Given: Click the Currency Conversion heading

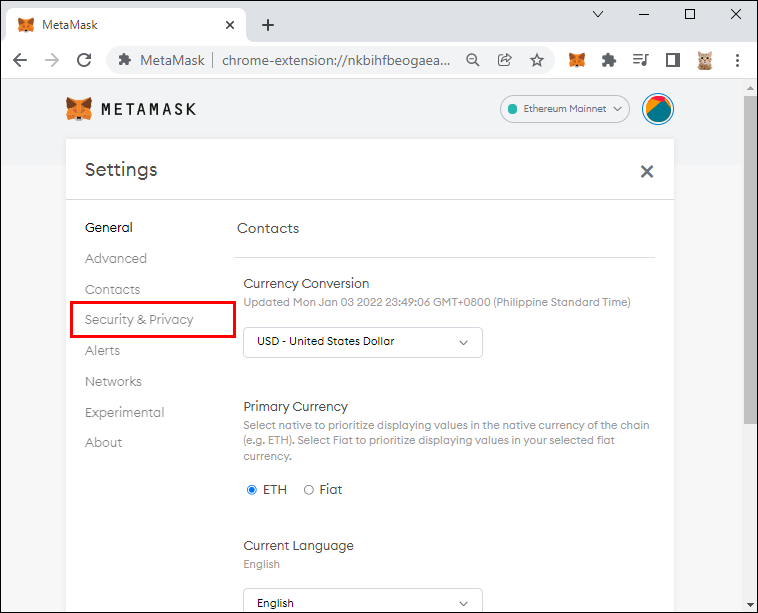Looking at the screenshot, I should (x=306, y=283).
